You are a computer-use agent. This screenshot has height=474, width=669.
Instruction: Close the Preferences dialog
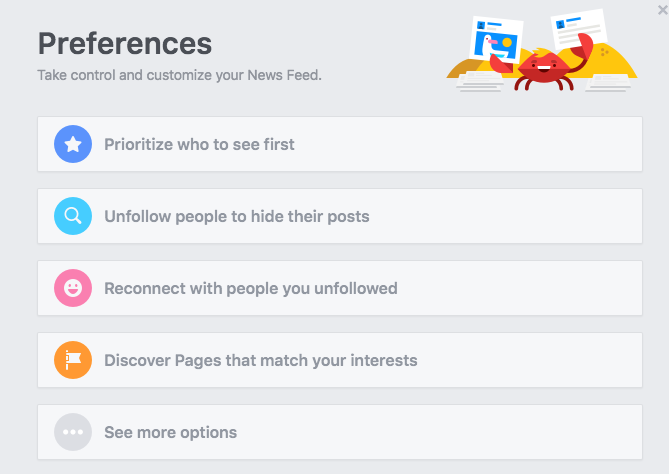662,9
